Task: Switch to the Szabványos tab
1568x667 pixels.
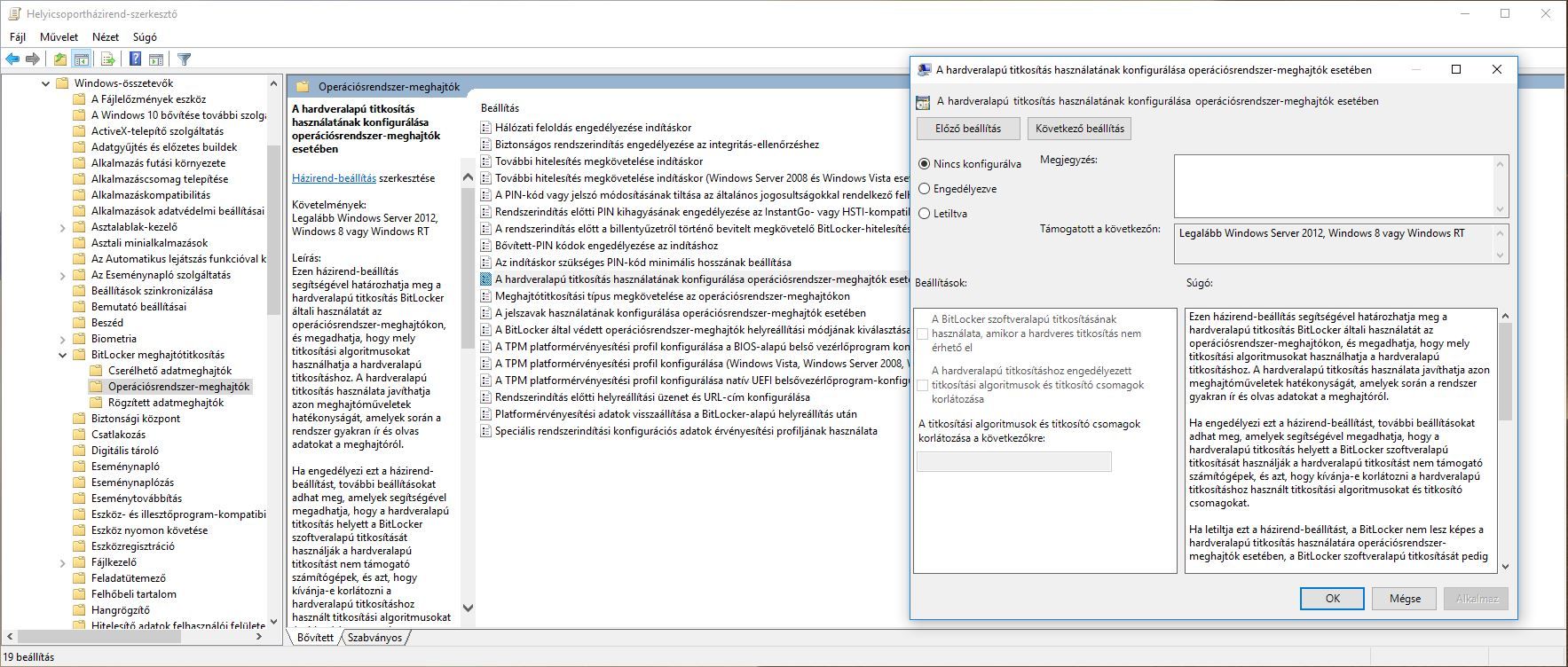Action: [x=374, y=638]
